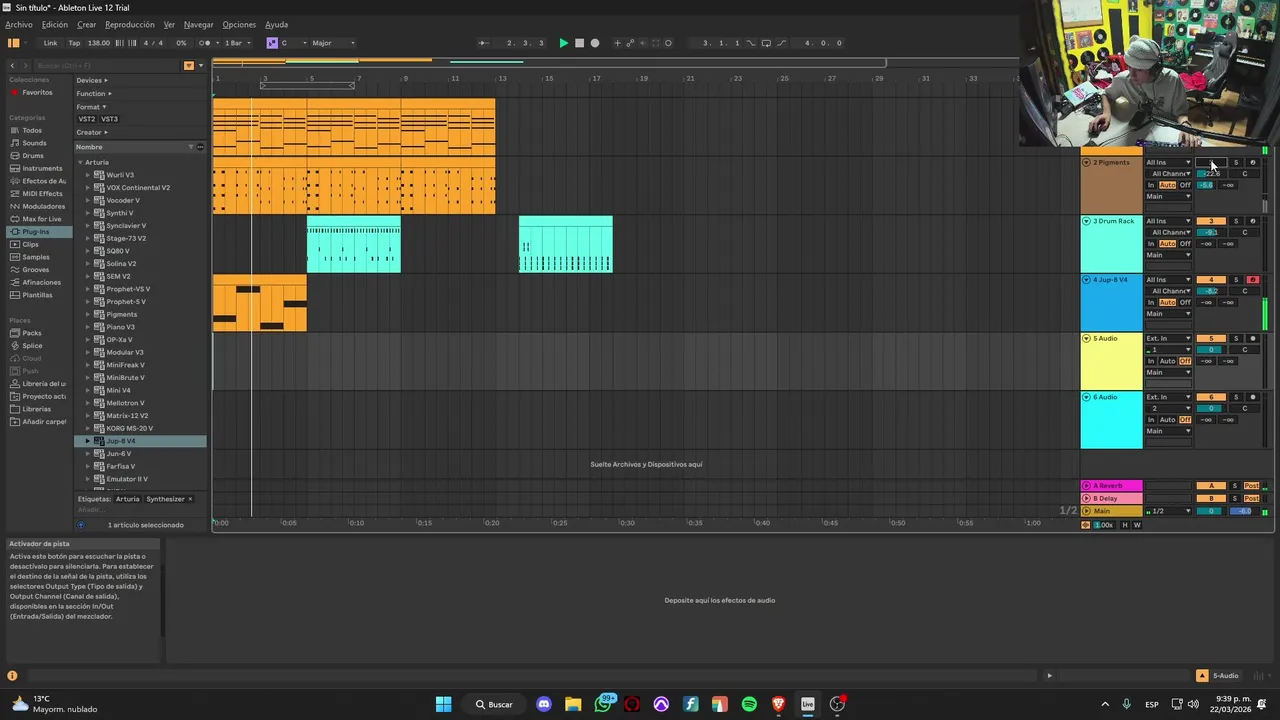Click the Play button in transport
The height and width of the screenshot is (720, 1280).
coord(563,43)
